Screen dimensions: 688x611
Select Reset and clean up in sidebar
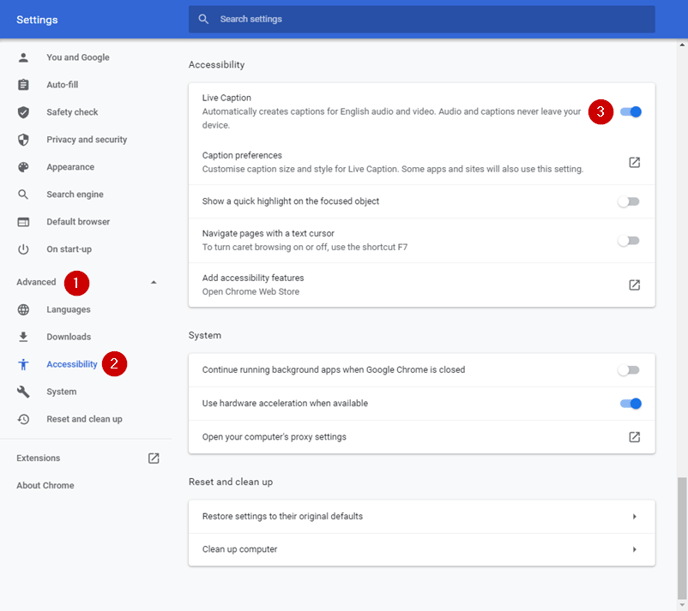click(x=84, y=419)
